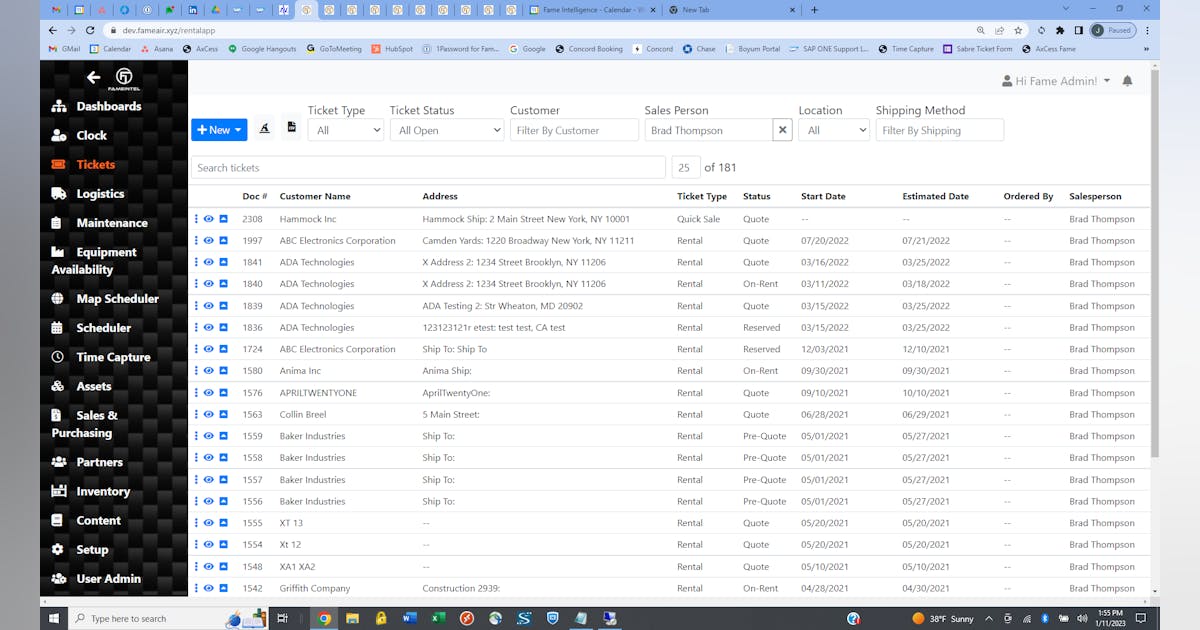Sort by Customer Name column header

tap(315, 197)
